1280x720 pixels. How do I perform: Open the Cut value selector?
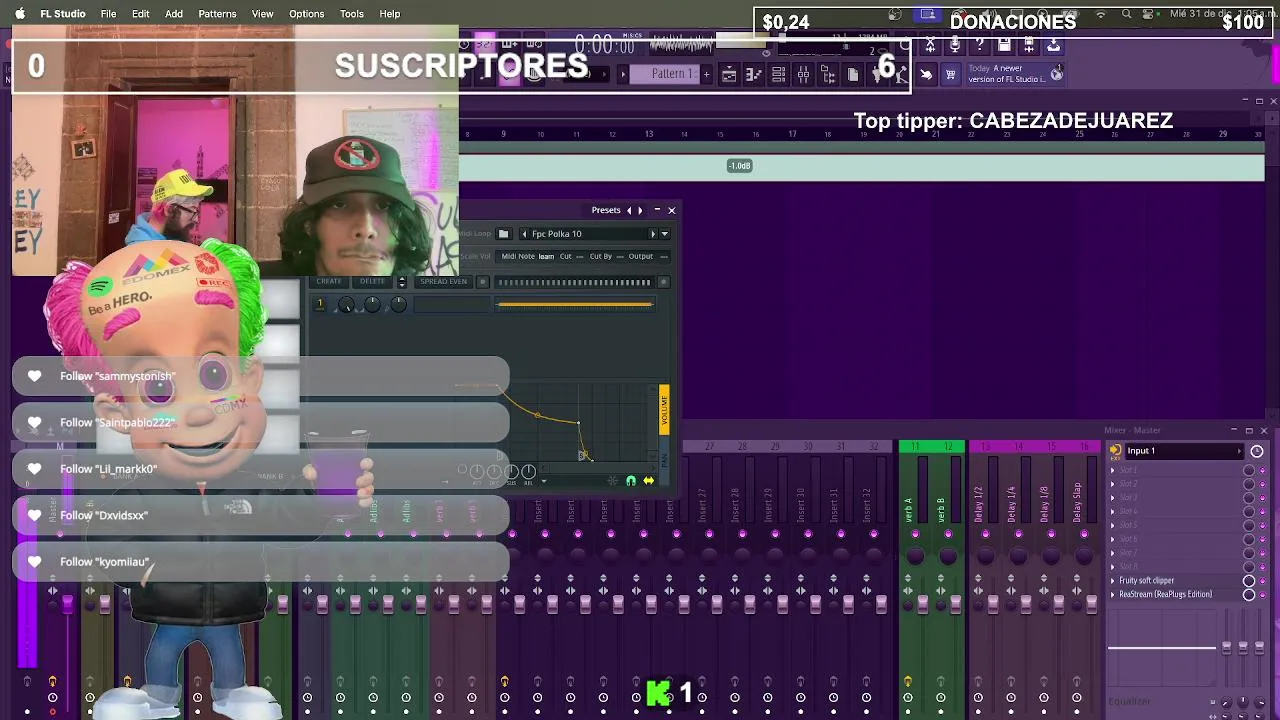[580, 256]
